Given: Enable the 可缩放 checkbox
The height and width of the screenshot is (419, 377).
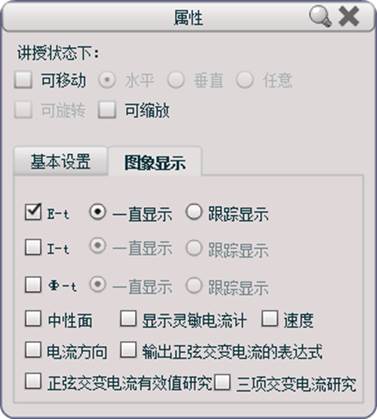Looking at the screenshot, I should (x=107, y=110).
